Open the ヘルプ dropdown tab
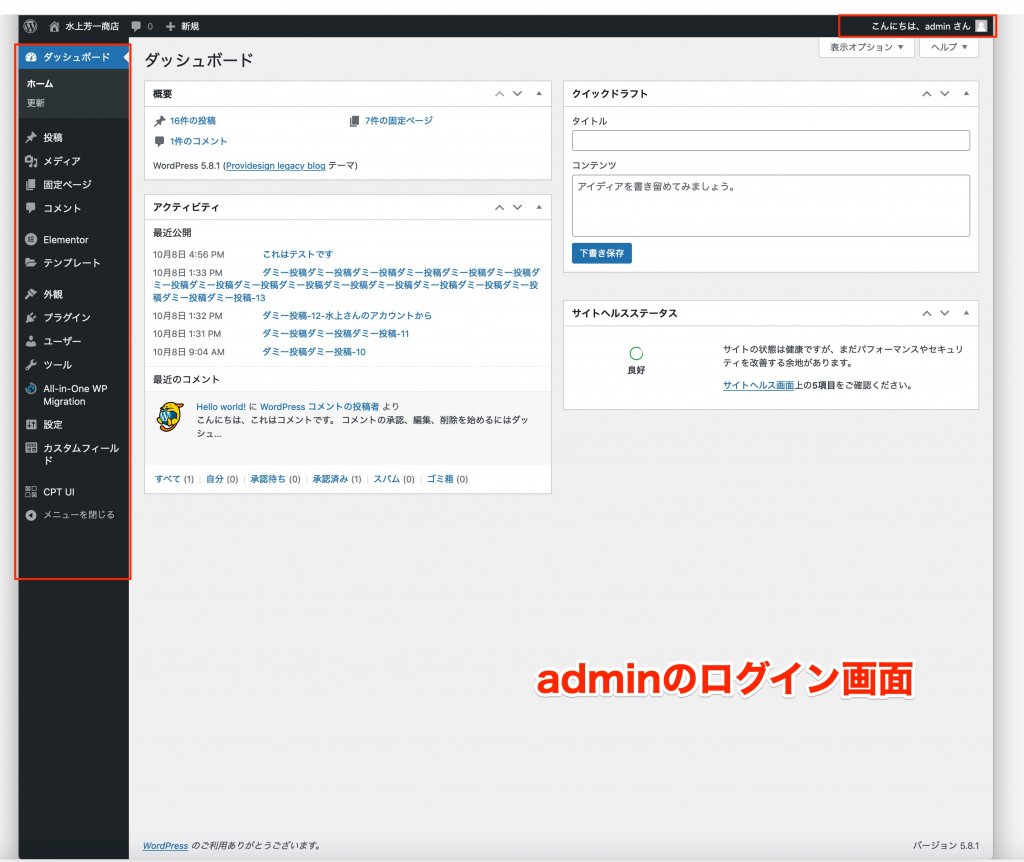The image size is (1024, 862). coord(948,47)
